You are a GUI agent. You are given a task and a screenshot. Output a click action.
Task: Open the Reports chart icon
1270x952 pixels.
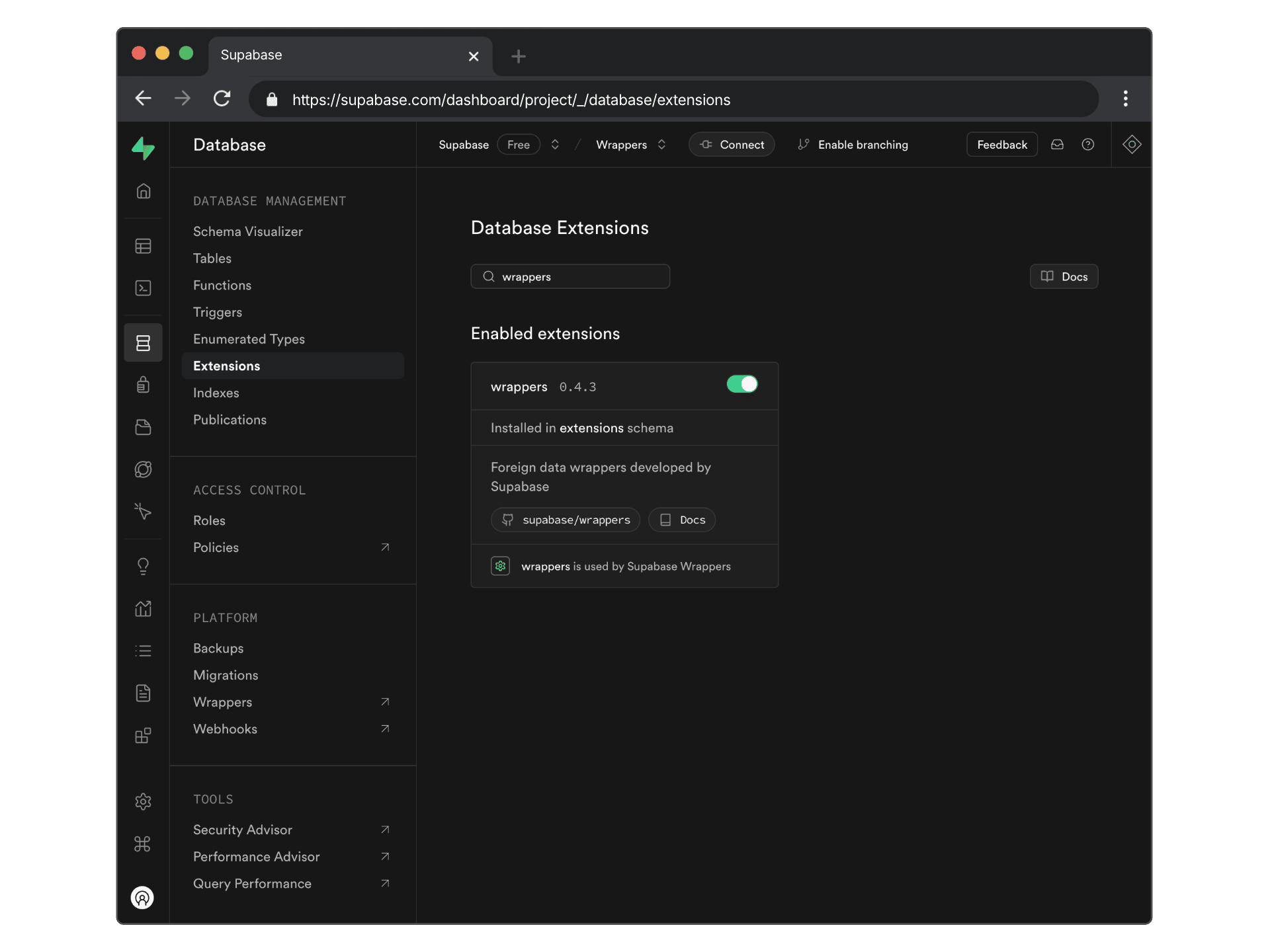tap(144, 608)
